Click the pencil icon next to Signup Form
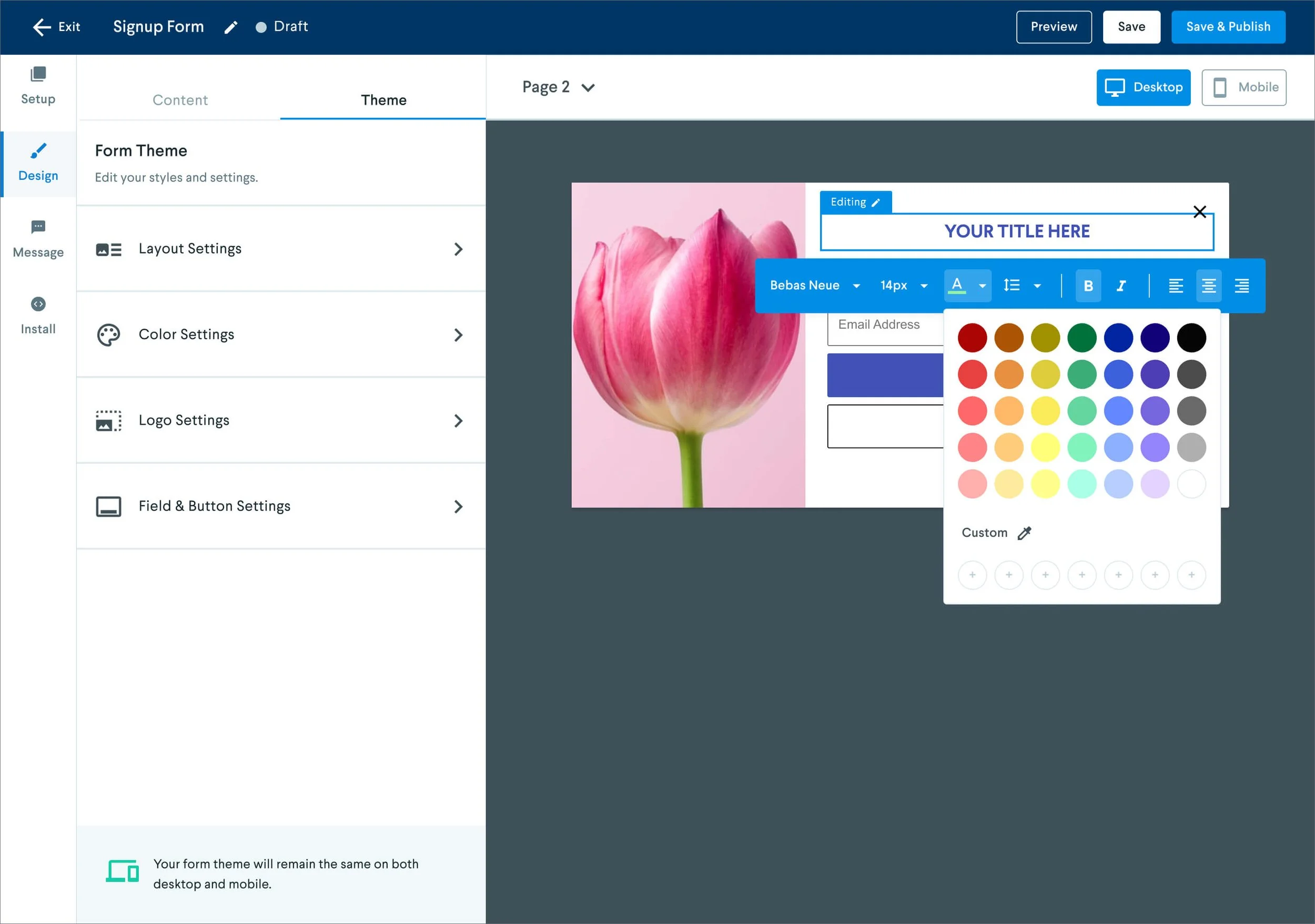The width and height of the screenshot is (1315, 924). 231,27
